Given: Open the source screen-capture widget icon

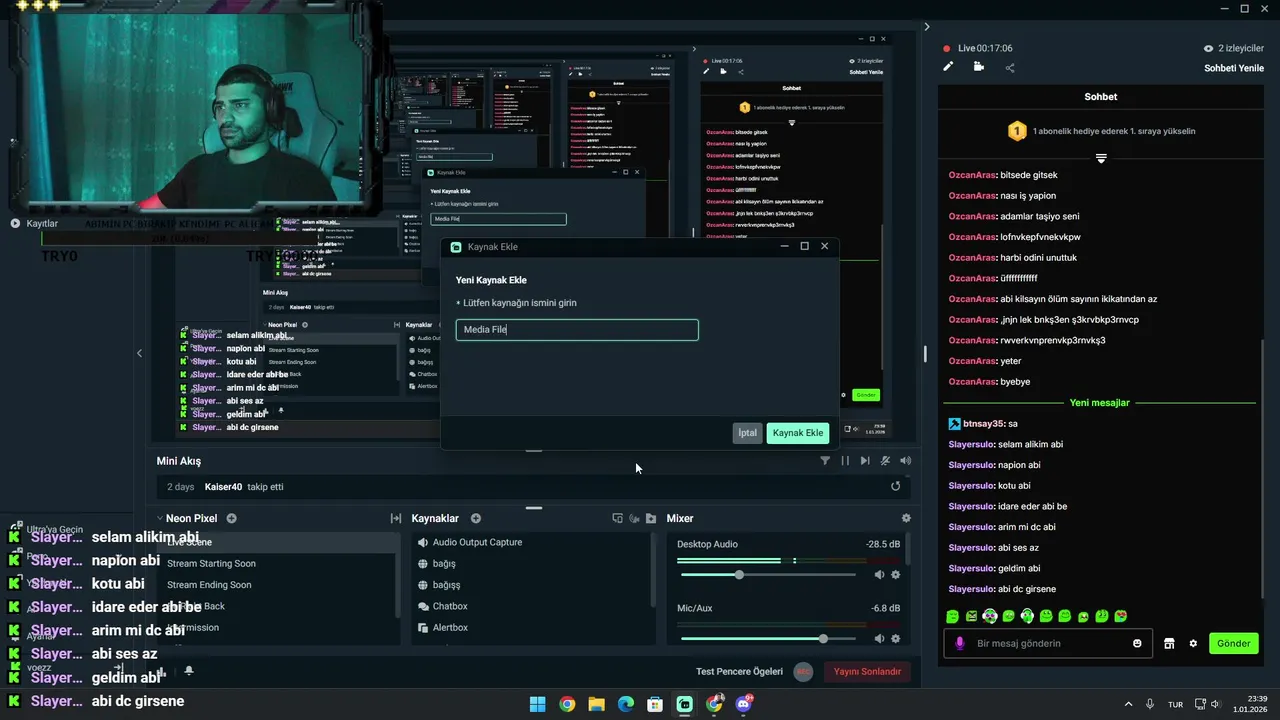Looking at the screenshot, I should [617, 518].
